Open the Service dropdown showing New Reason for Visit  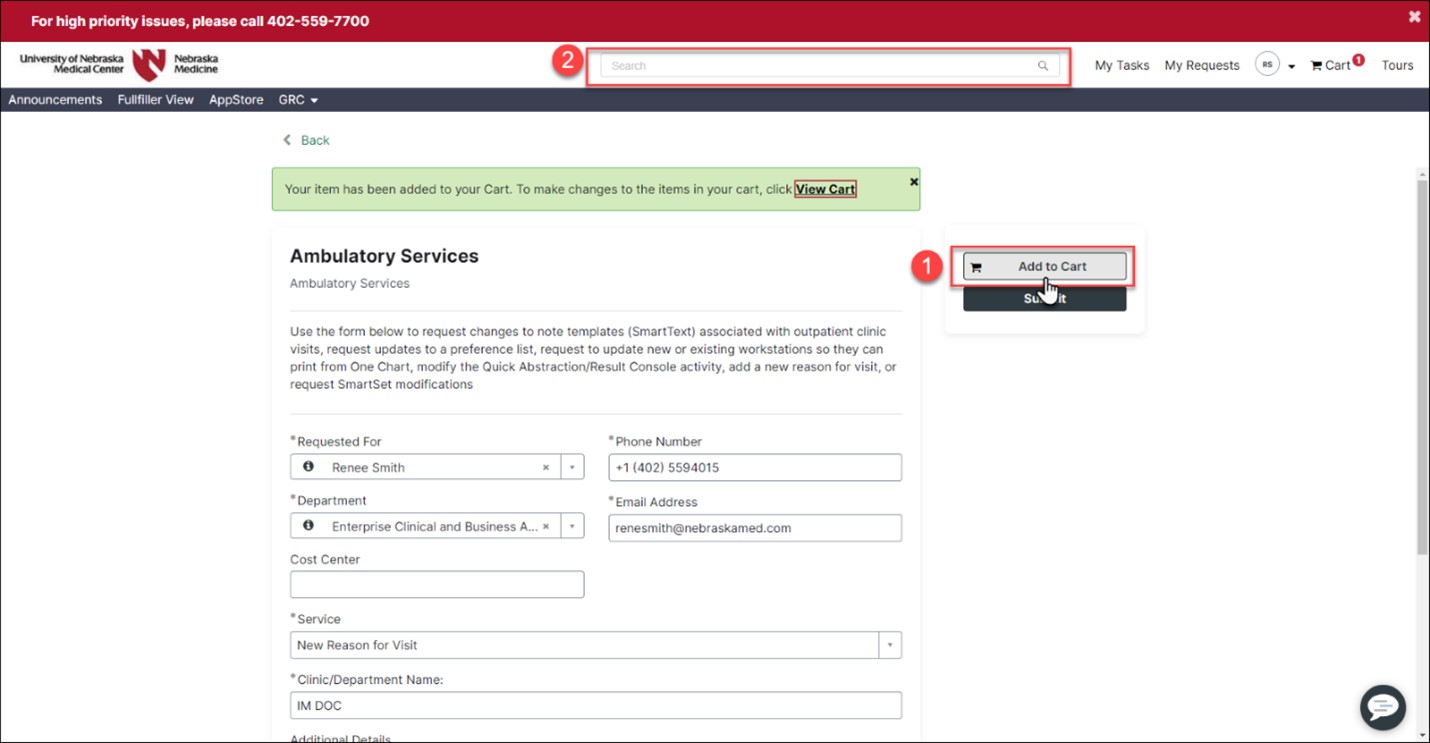pos(889,645)
